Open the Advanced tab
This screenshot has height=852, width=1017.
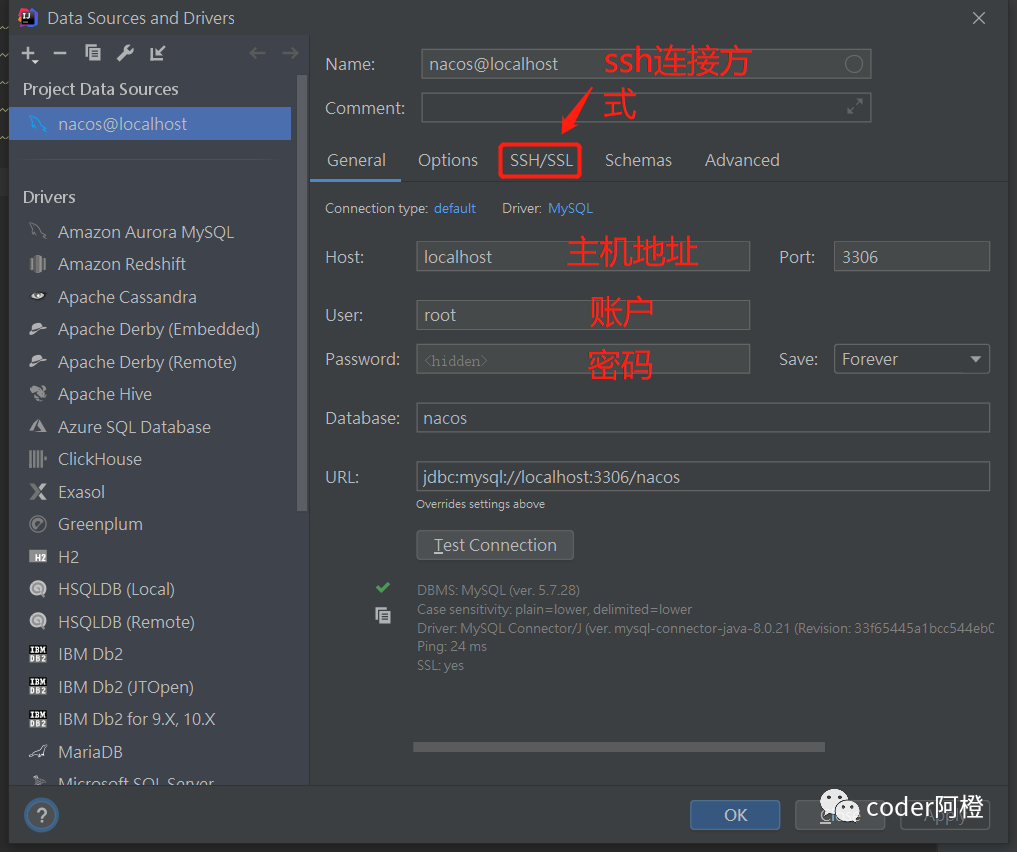(x=742, y=160)
